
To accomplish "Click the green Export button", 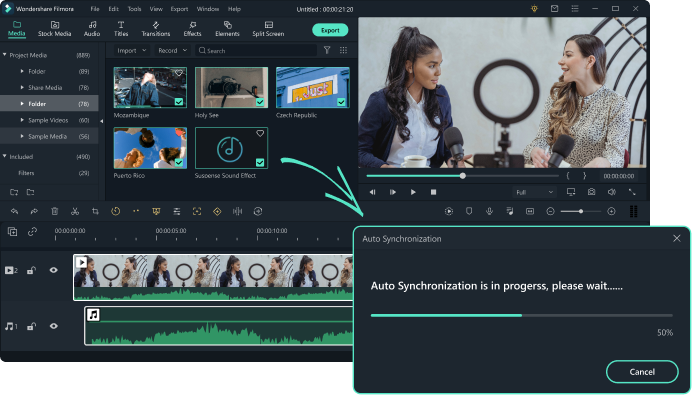I will click(330, 30).
